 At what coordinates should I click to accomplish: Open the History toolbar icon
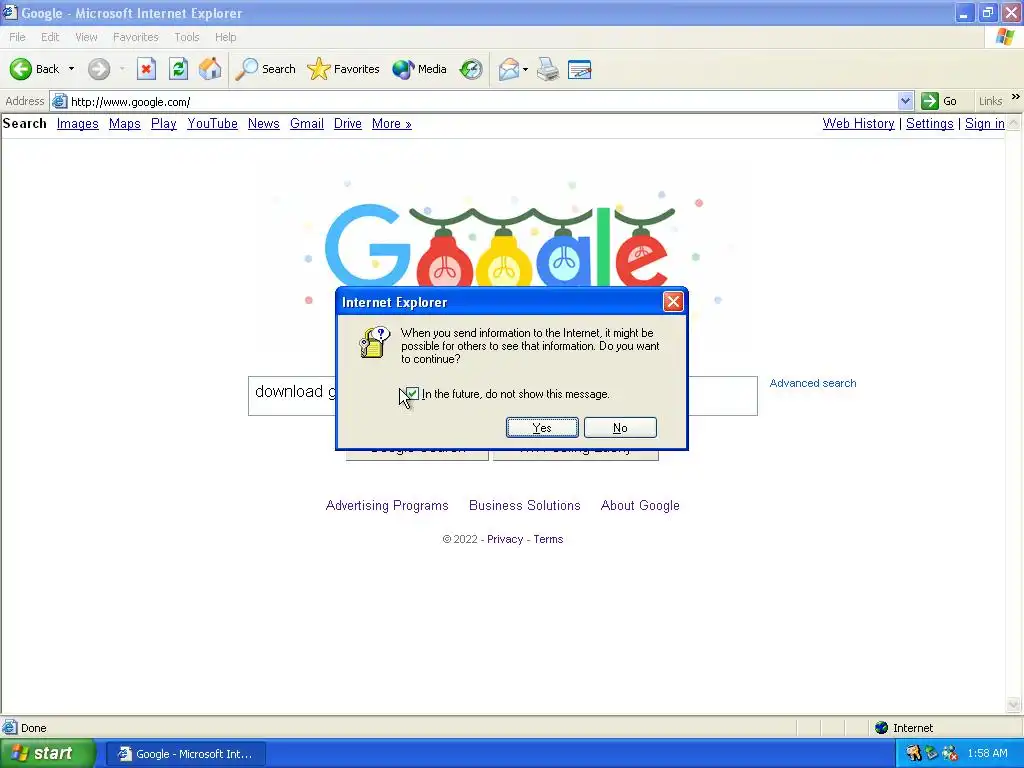pyautogui.click(x=471, y=69)
